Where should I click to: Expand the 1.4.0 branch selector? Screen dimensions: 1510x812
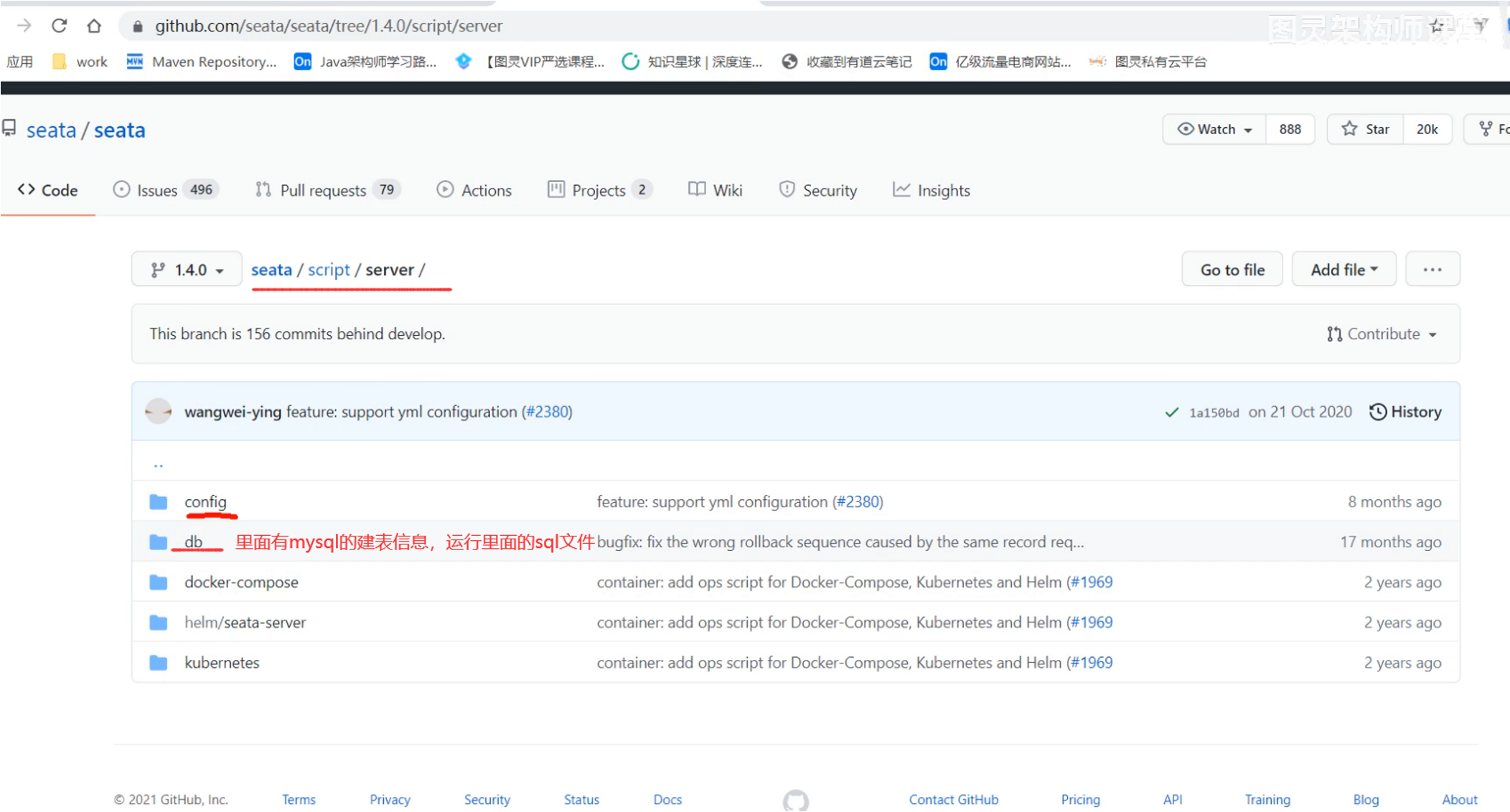pos(187,270)
